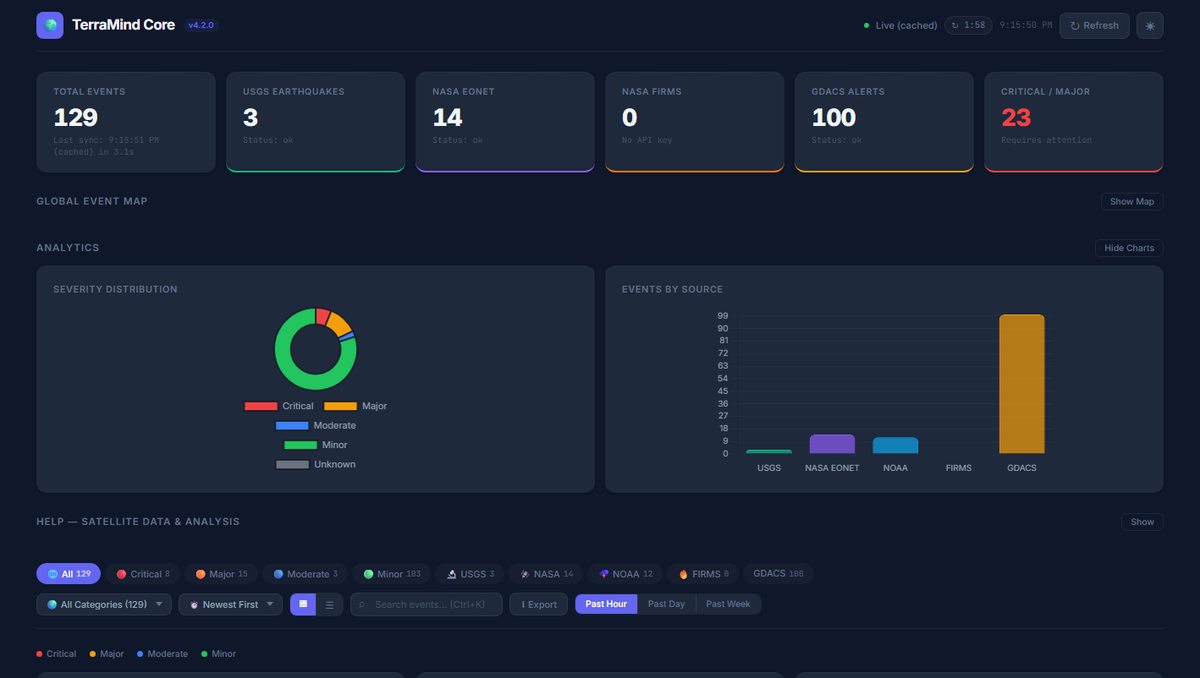This screenshot has width=1200, height=678.
Task: Filter events from the NOAA source
Action: coord(625,574)
